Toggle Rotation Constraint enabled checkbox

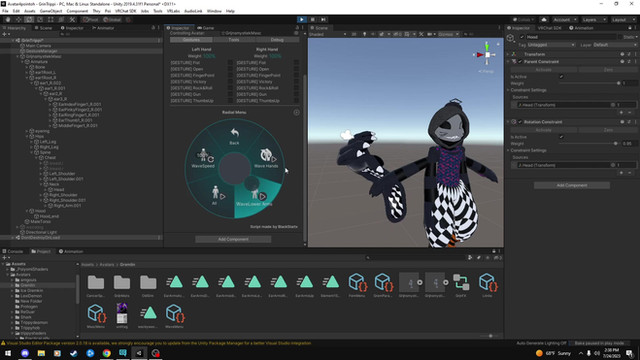520,122
